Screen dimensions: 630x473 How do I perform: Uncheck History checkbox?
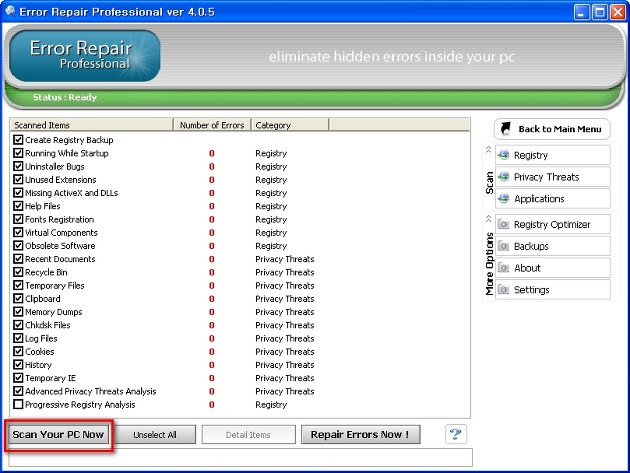point(18,364)
